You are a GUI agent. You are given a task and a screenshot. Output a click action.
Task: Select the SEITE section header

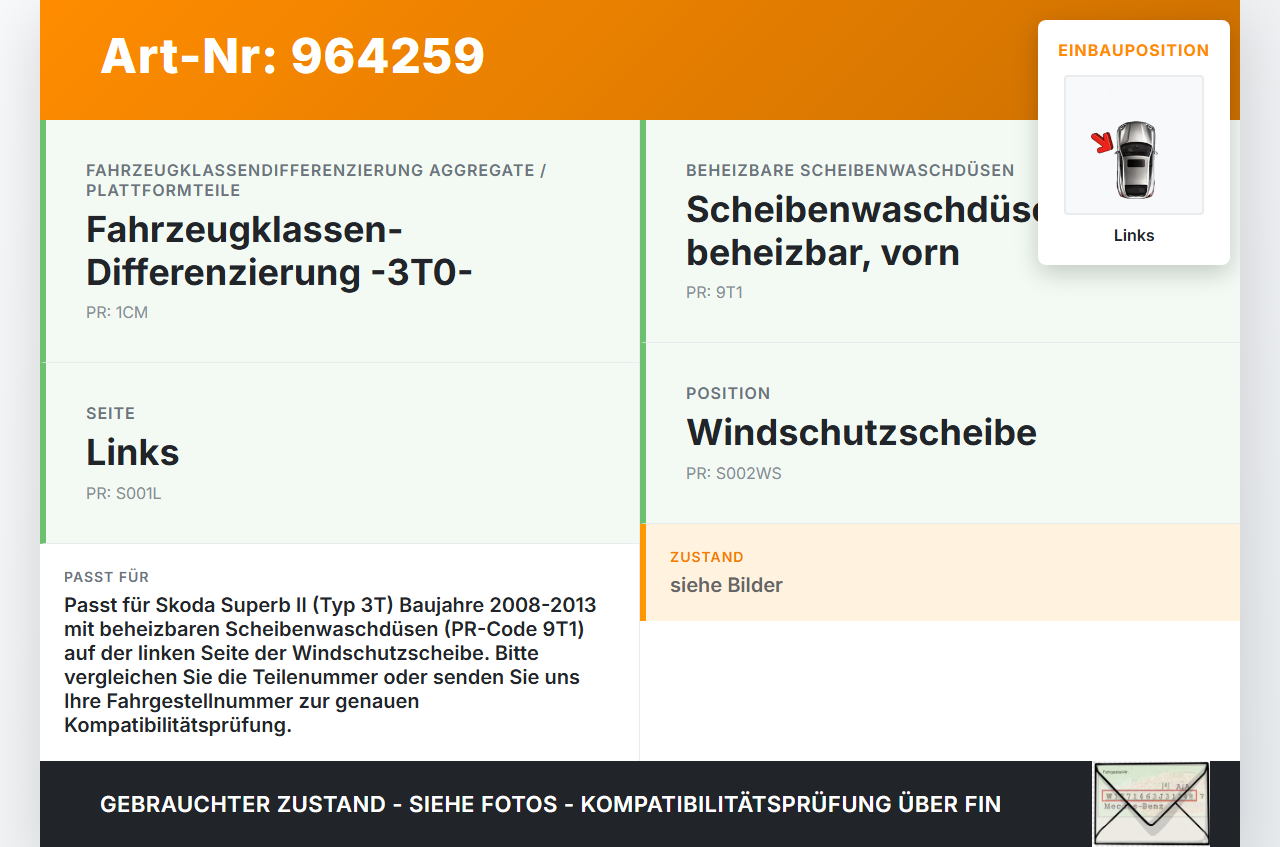[110, 413]
